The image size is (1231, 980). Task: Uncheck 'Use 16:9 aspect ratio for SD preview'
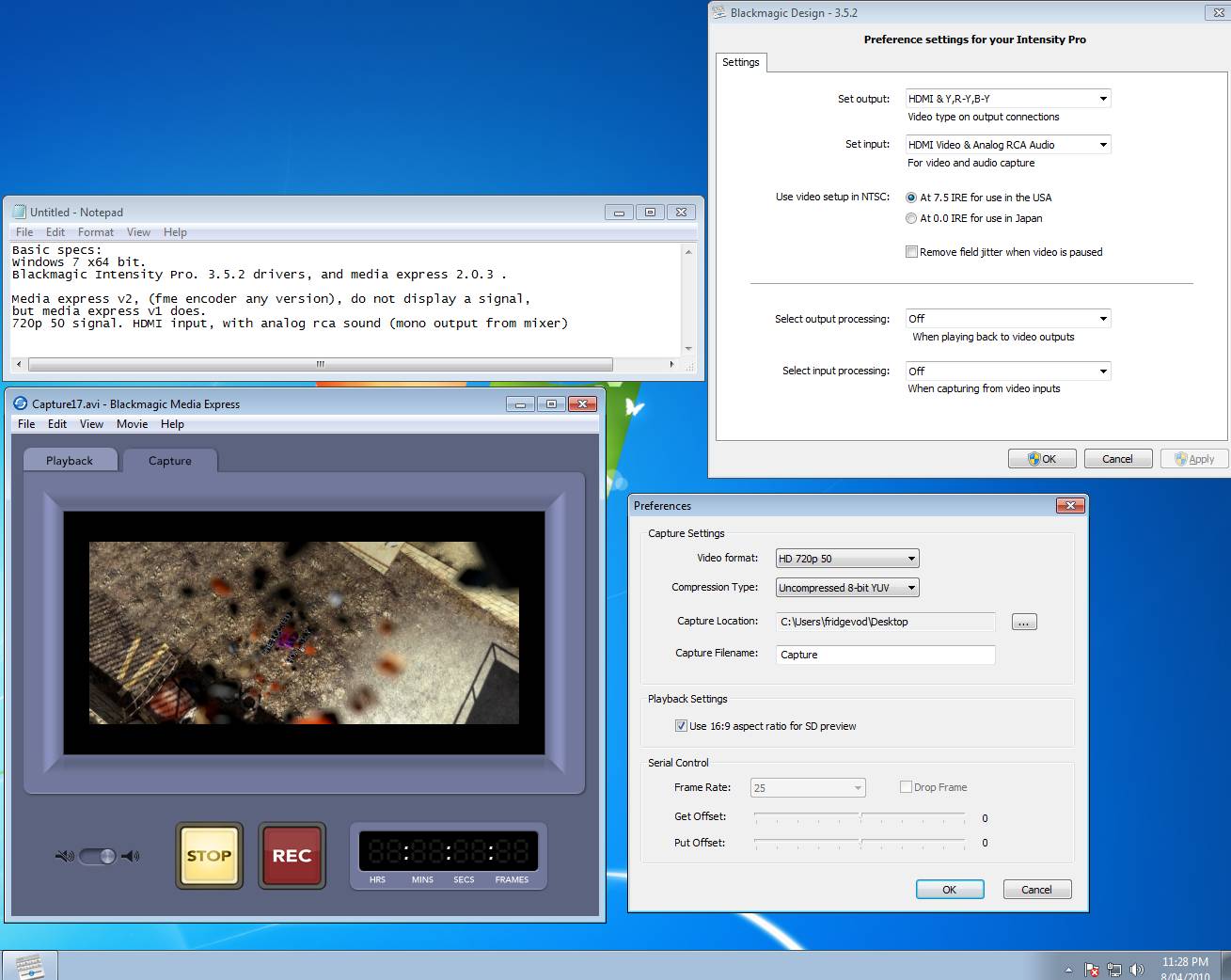pos(681,726)
